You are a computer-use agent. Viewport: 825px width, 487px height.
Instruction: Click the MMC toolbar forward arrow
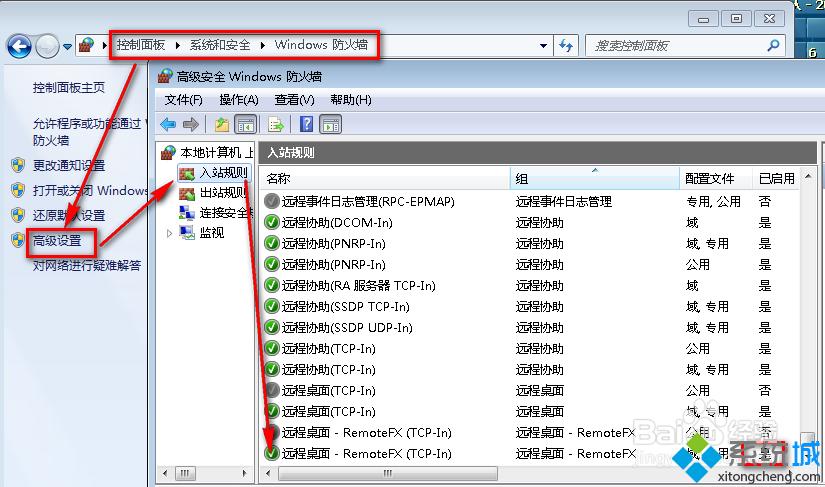190,125
